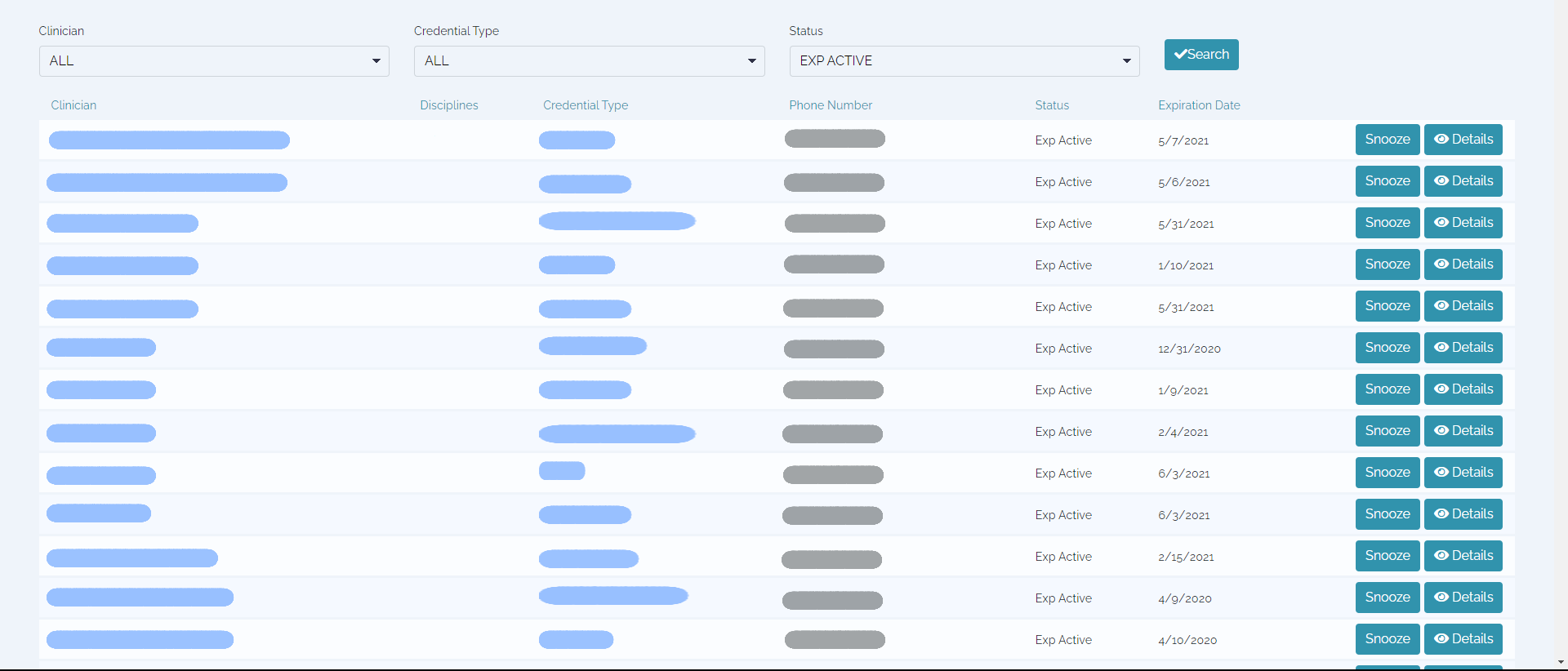Show Details for the 1/9/2021 row

[x=1463, y=389]
